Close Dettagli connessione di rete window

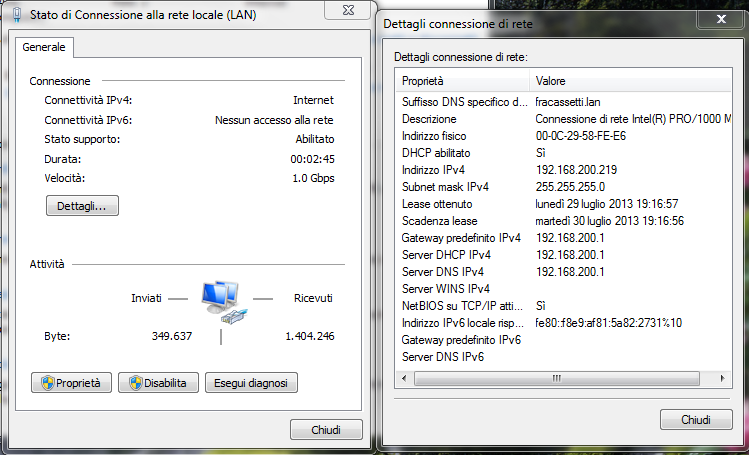[721, 19]
